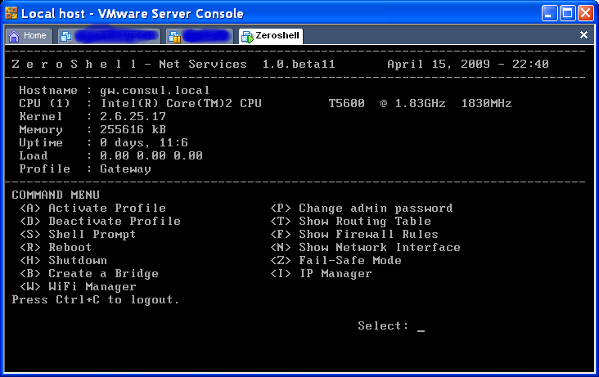Screen dimensions: 599x377
Task: Click the load values 0.00 0.00 0.00
Action: coord(151,155)
